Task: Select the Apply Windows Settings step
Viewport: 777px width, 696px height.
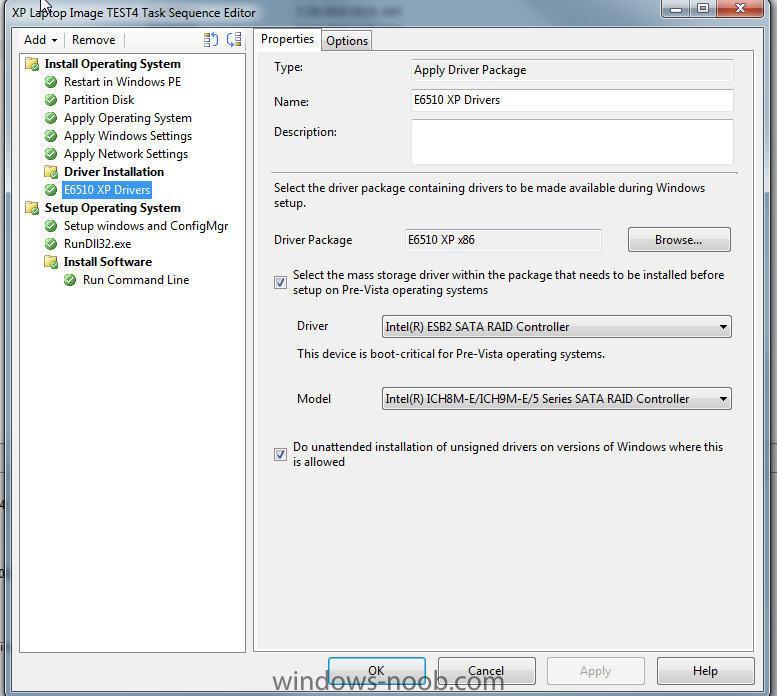Action: pyautogui.click(x=128, y=136)
